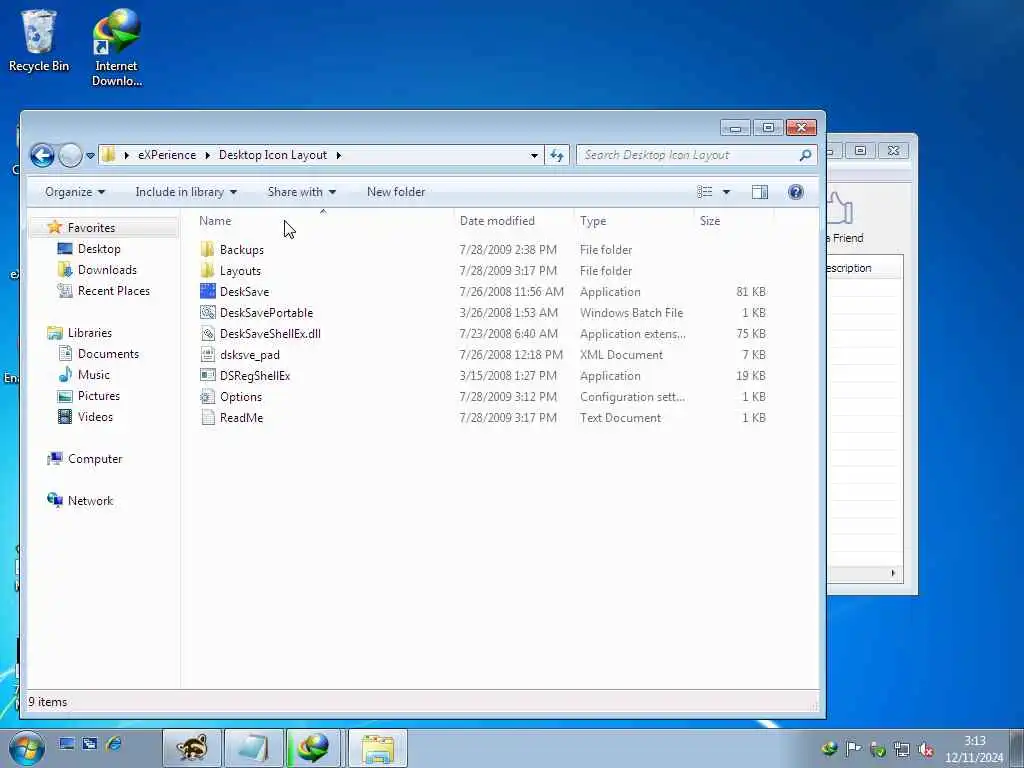The image size is (1024, 768).
Task: Sort by Size column
Action: tap(710, 221)
